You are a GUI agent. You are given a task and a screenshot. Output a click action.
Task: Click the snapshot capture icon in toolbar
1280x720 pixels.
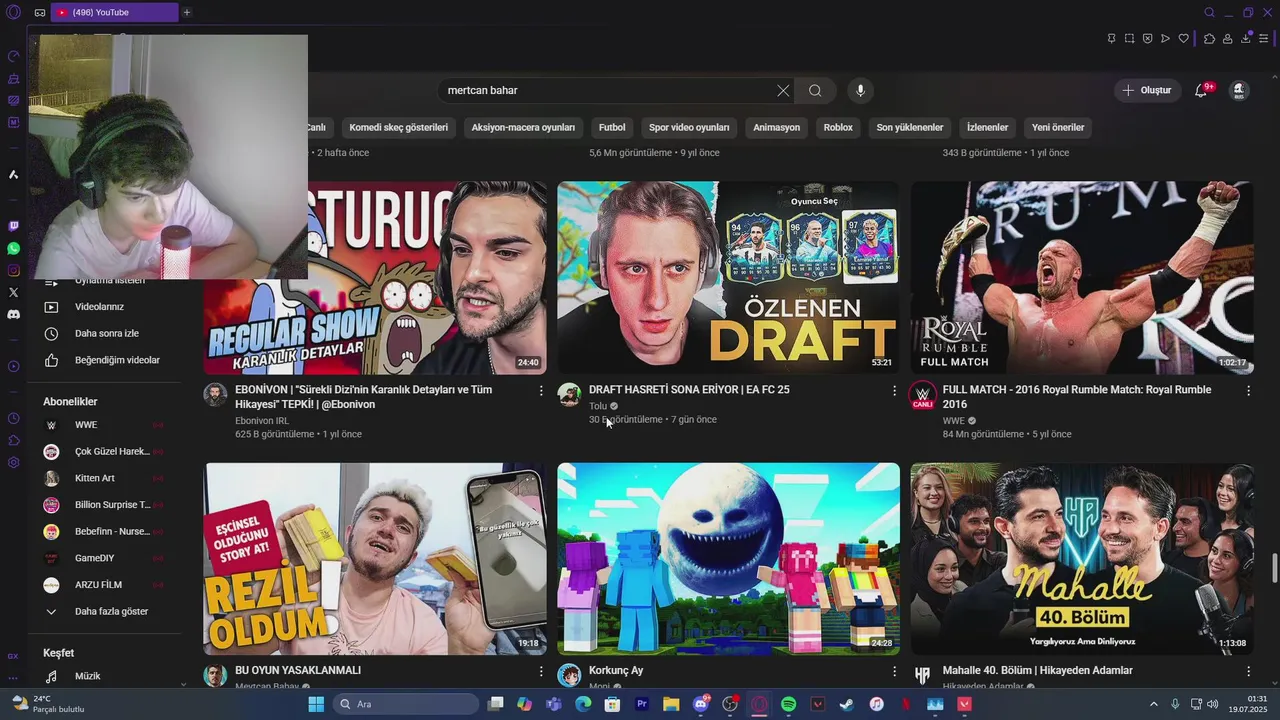(1129, 39)
